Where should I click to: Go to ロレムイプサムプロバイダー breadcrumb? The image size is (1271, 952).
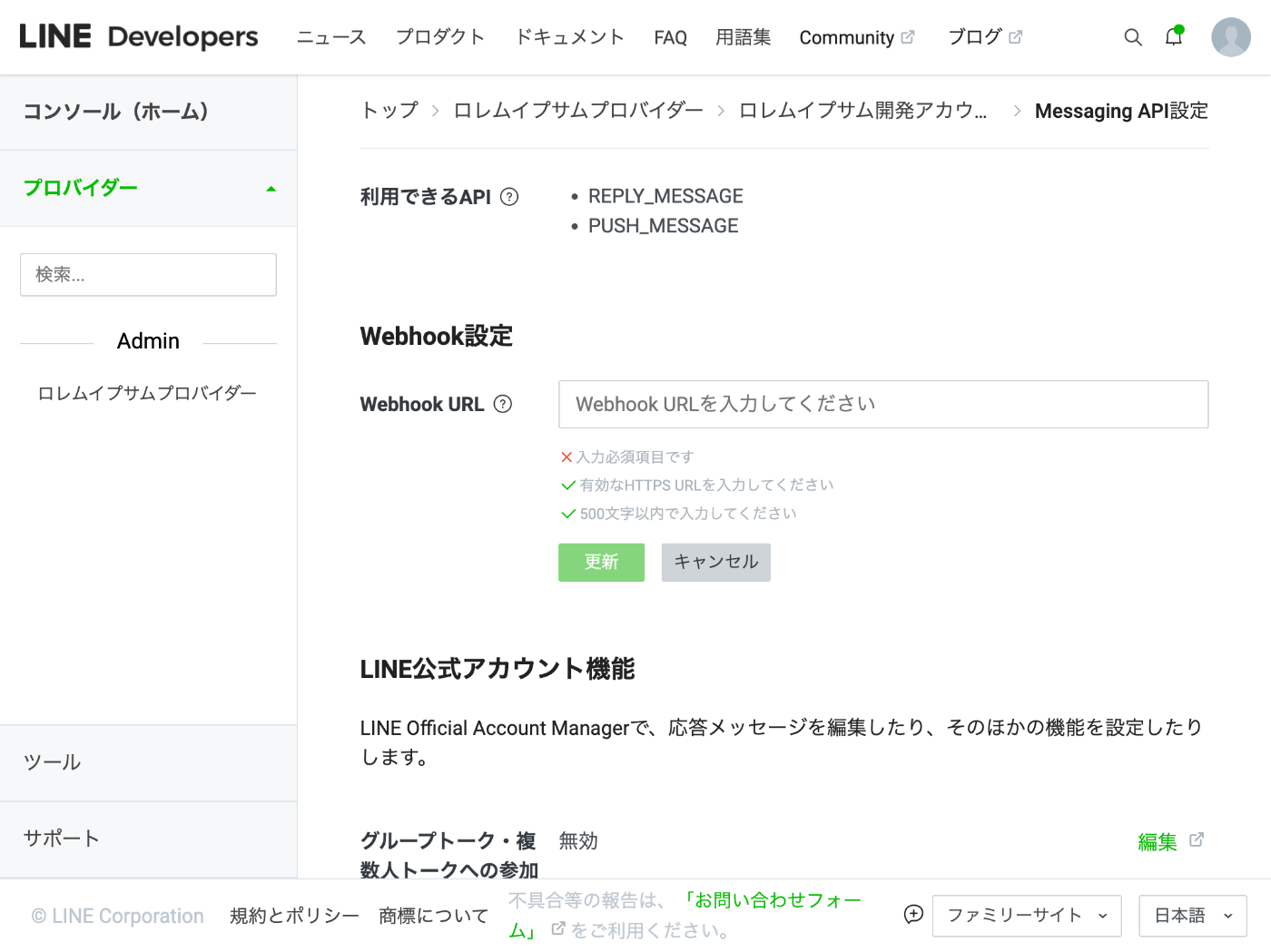tap(578, 111)
